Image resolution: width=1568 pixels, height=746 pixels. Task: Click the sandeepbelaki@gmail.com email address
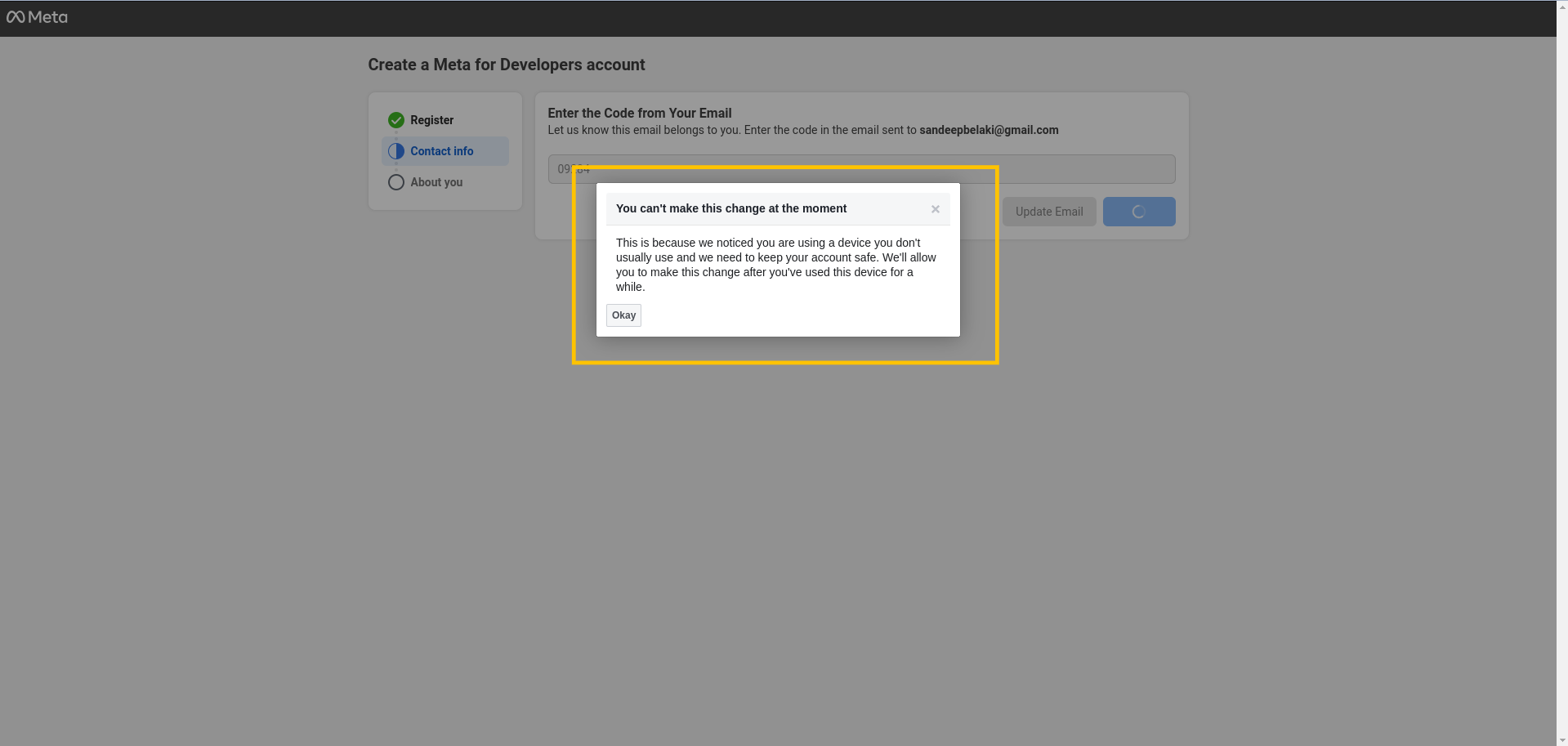point(989,130)
